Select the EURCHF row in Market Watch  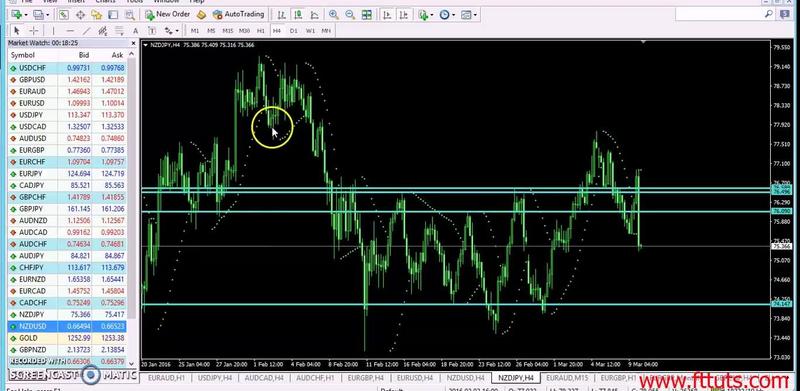(67, 162)
